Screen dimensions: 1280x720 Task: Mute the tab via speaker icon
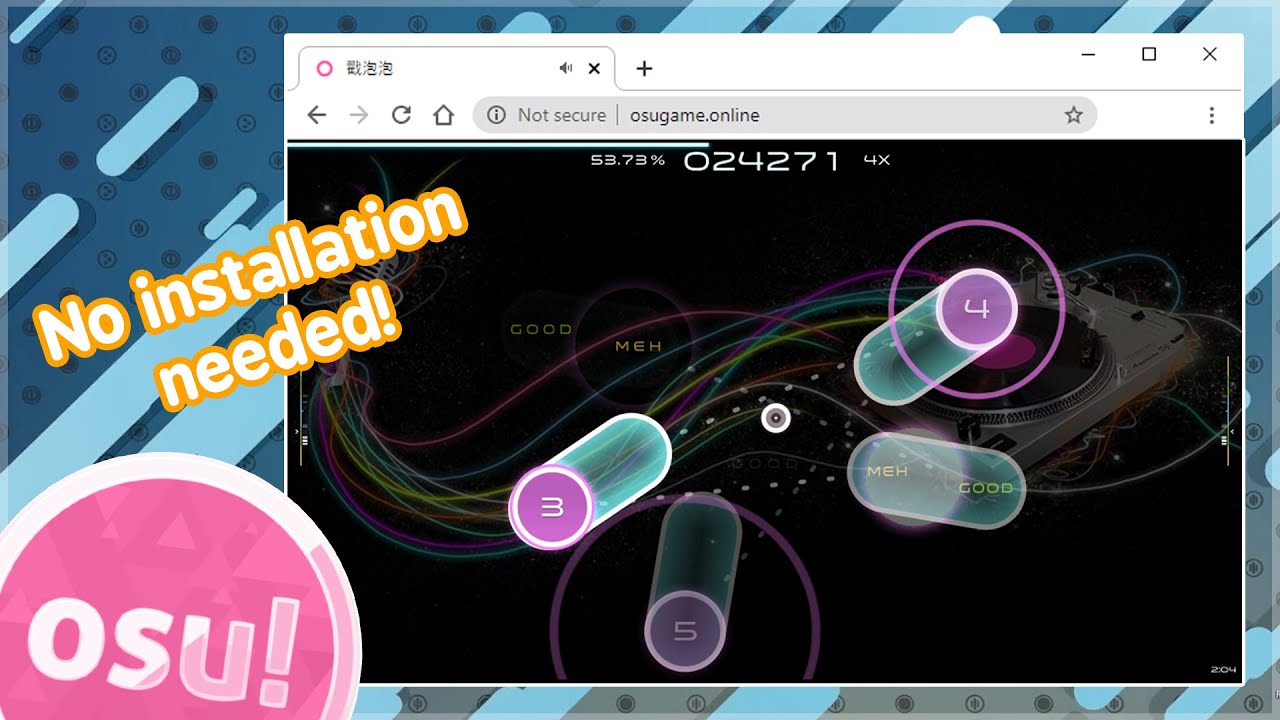click(x=566, y=68)
